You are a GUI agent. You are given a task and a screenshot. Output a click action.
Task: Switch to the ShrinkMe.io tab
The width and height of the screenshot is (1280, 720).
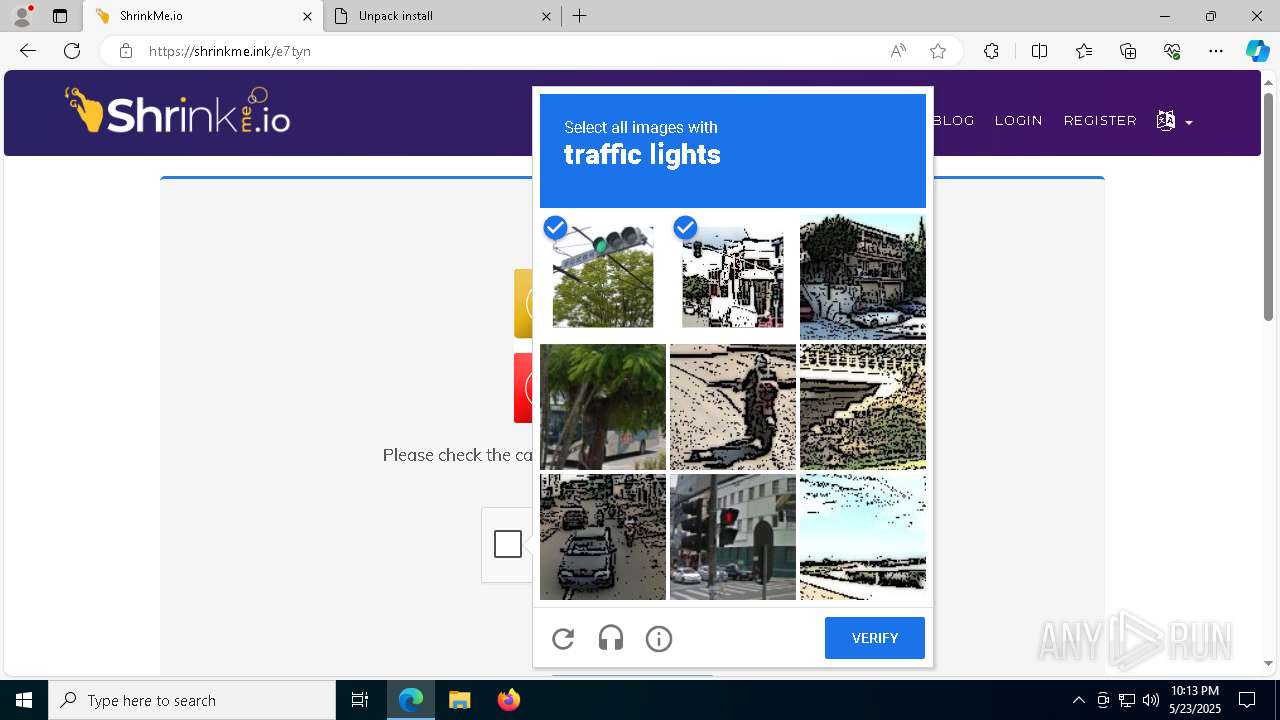click(203, 16)
